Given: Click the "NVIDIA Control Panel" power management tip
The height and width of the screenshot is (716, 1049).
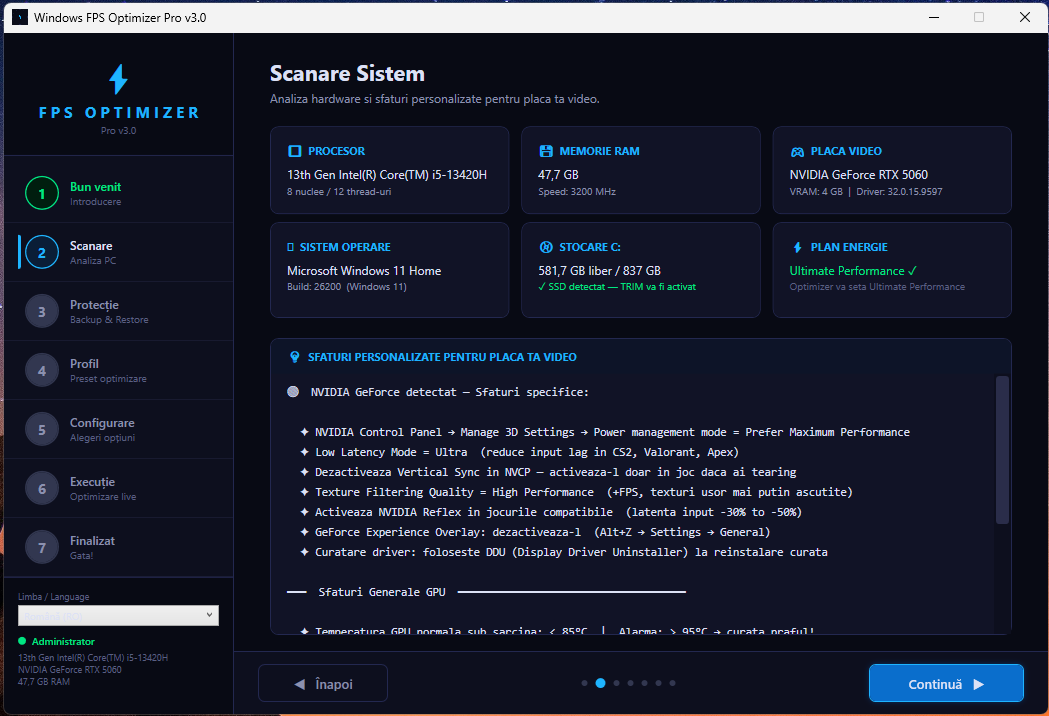Looking at the screenshot, I should coord(605,432).
